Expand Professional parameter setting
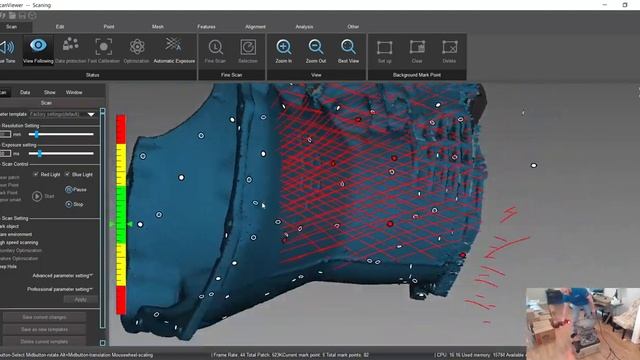 pyautogui.click(x=60, y=289)
